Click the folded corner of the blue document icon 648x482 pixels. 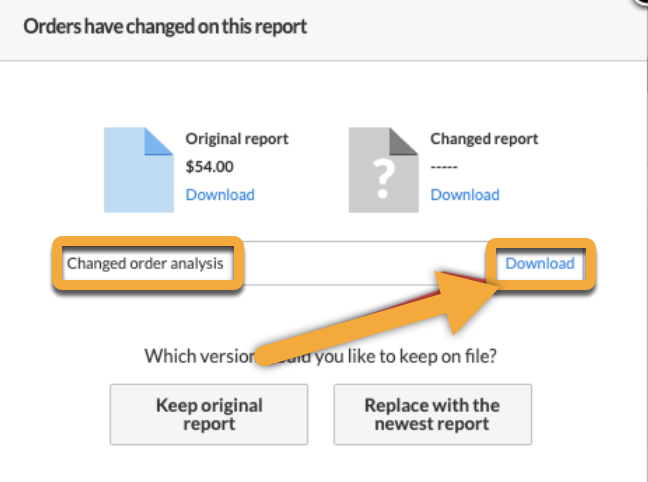(160, 141)
